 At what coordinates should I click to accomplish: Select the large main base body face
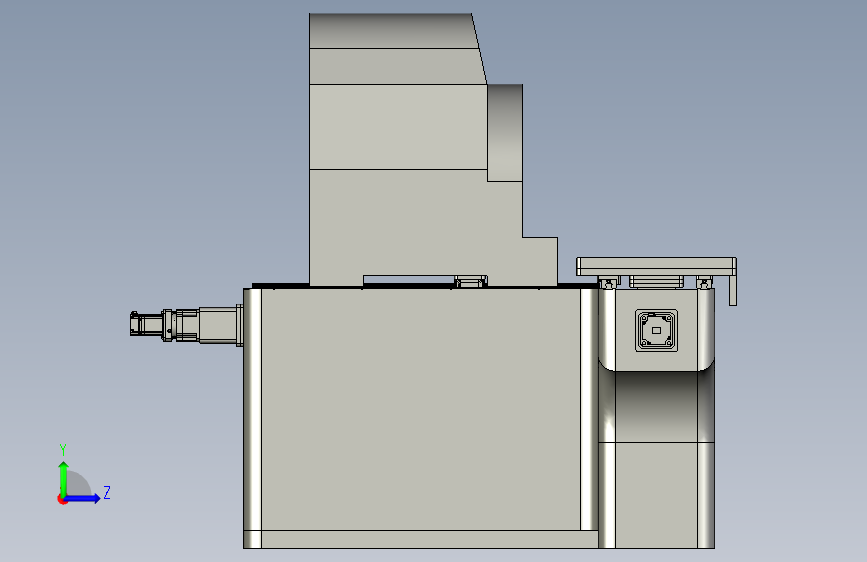[x=420, y=409]
